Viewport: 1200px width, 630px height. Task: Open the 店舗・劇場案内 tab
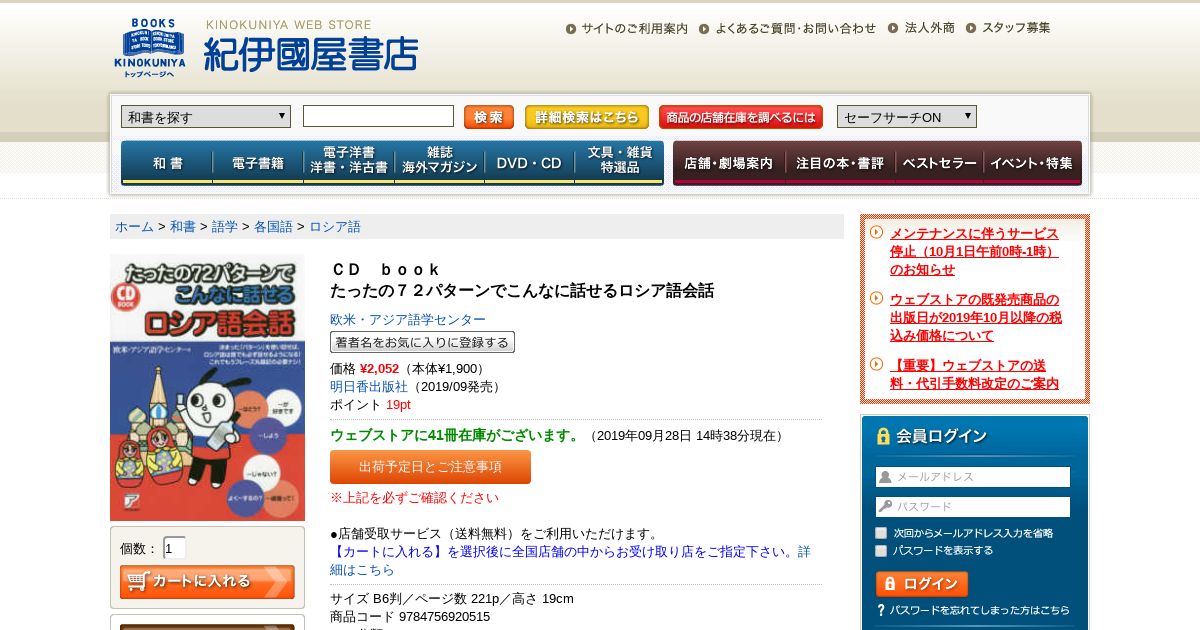(x=729, y=163)
